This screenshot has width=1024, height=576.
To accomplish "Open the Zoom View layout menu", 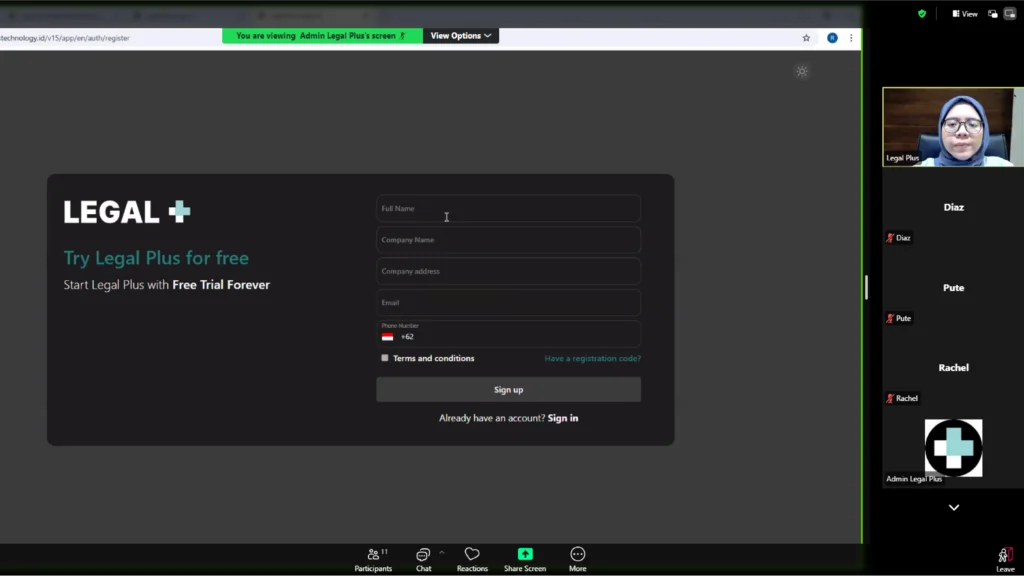I will coord(965,14).
